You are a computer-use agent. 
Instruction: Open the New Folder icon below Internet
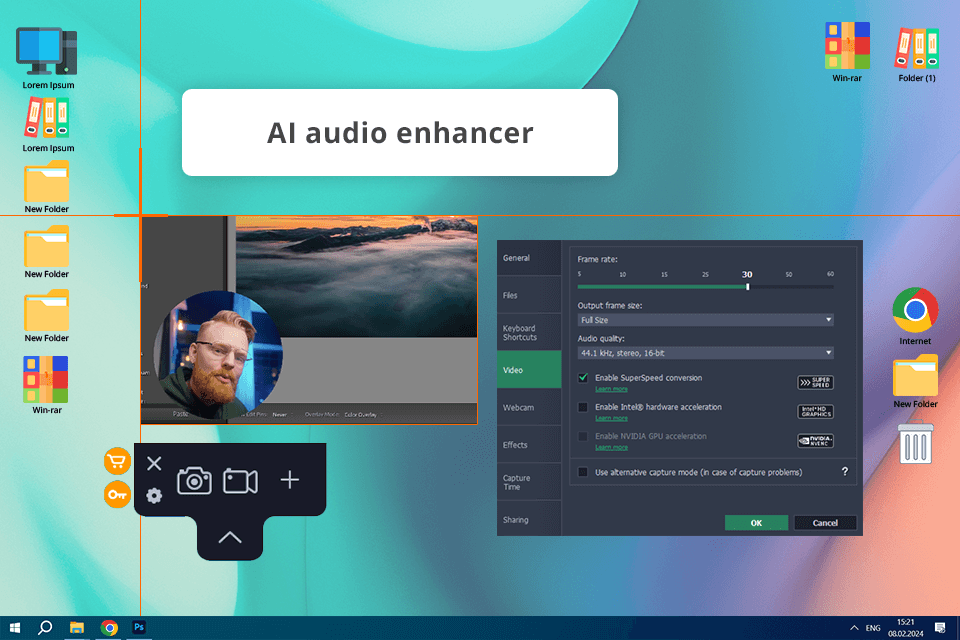[x=915, y=381]
